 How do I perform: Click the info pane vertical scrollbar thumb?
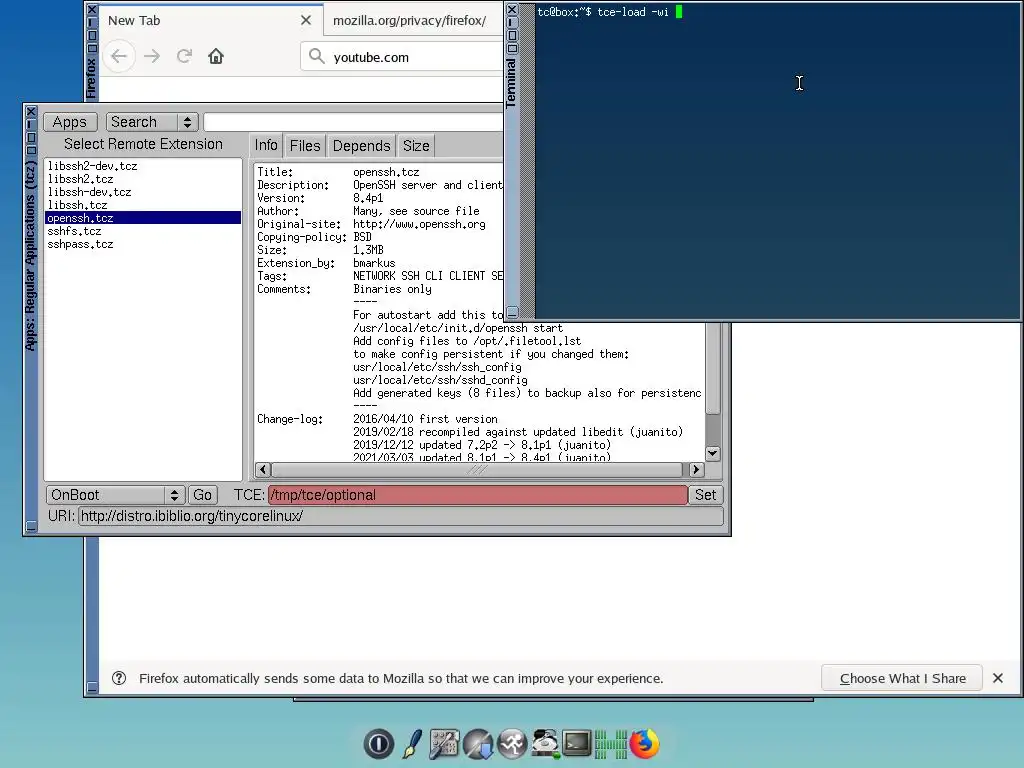713,370
